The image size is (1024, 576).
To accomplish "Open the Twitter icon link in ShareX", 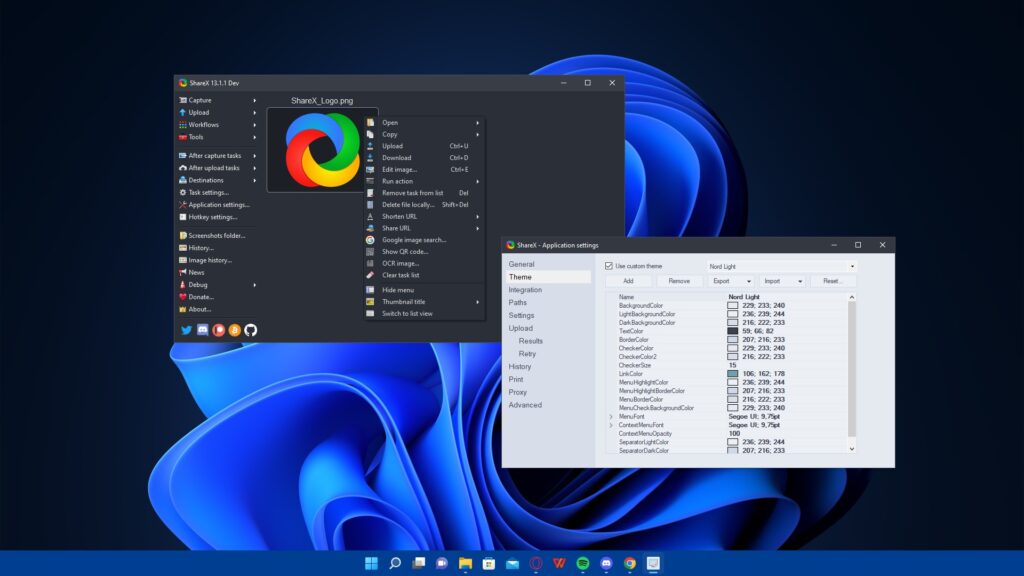I will (x=186, y=330).
